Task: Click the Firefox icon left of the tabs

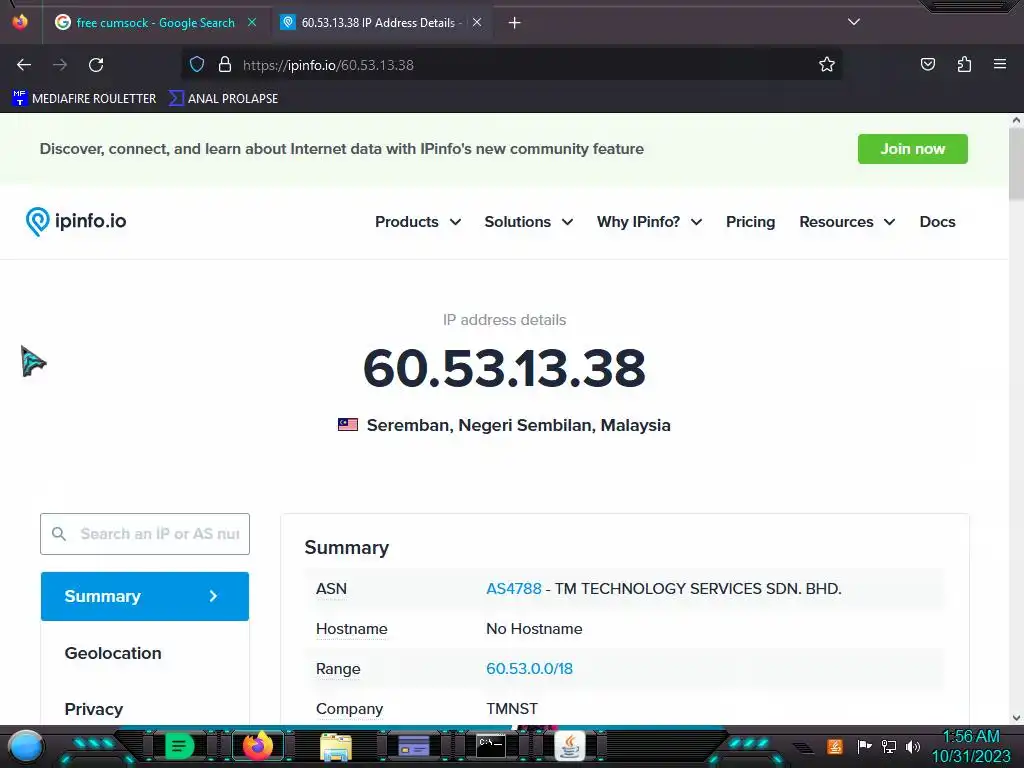Action: [20, 22]
